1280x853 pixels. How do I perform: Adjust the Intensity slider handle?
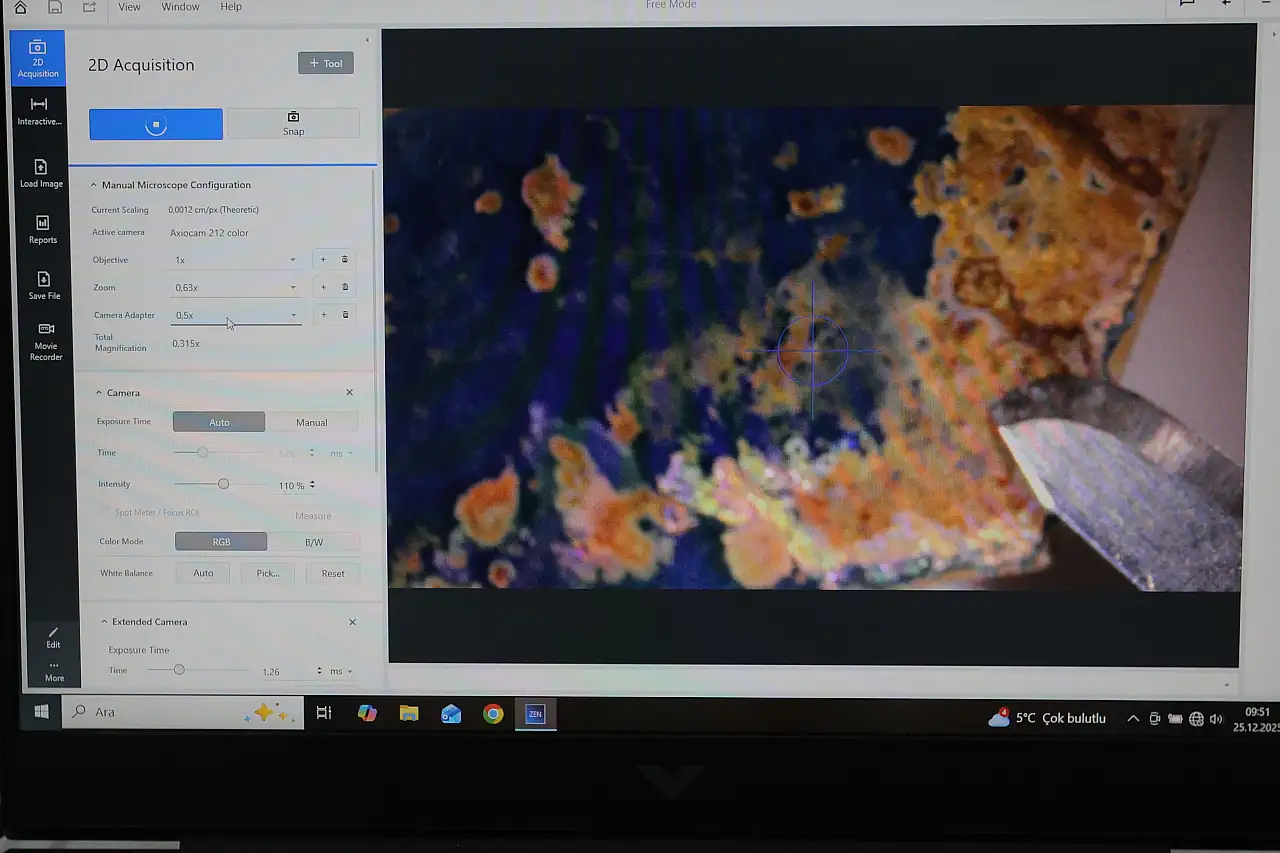[223, 484]
